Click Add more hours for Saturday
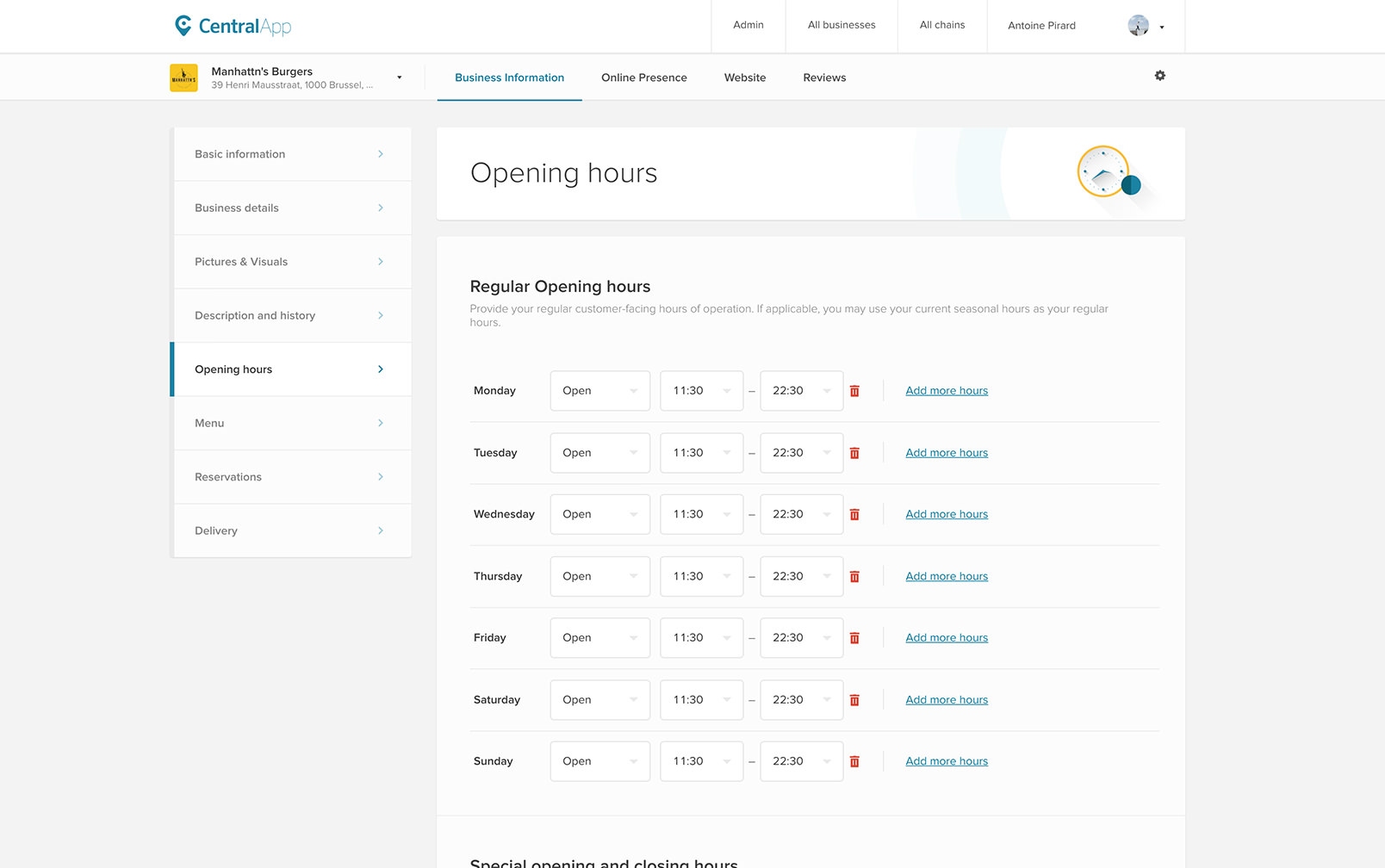1385x868 pixels. point(946,700)
